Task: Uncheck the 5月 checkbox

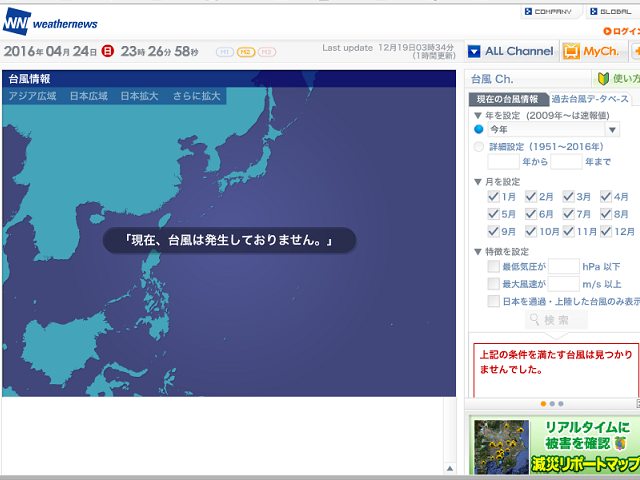Action: (493, 214)
